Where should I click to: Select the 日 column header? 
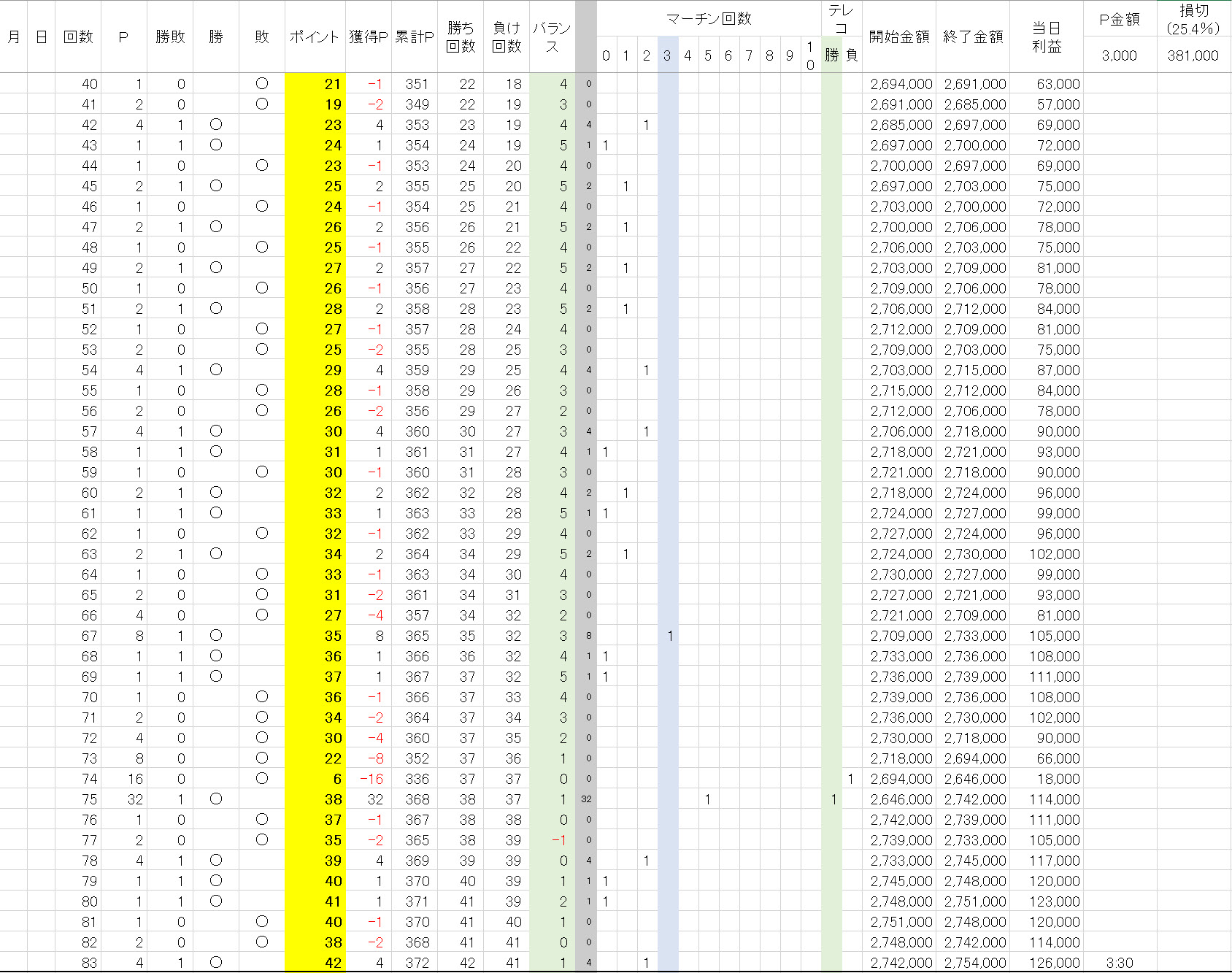(42, 36)
